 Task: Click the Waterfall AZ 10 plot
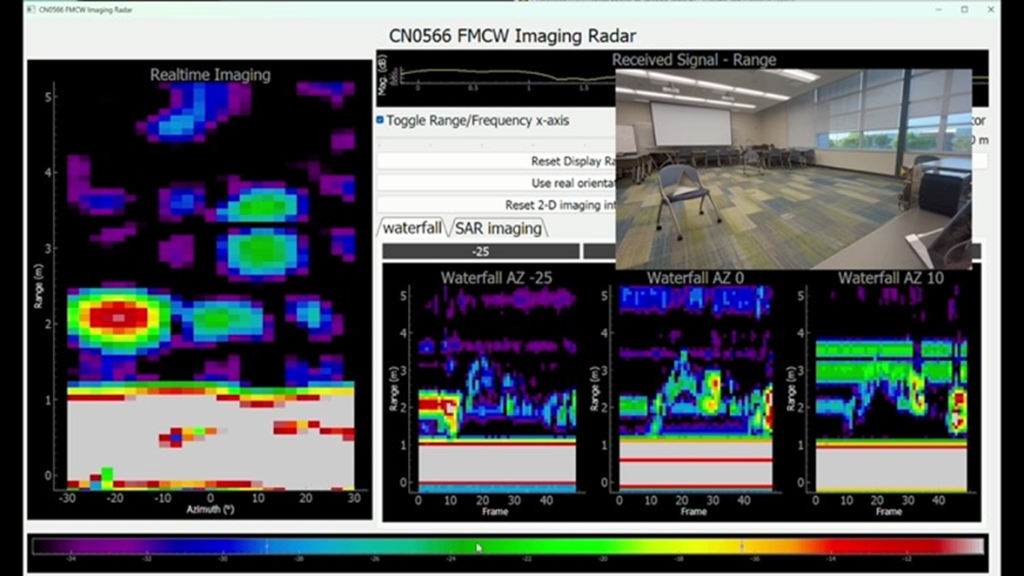[x=891, y=389]
